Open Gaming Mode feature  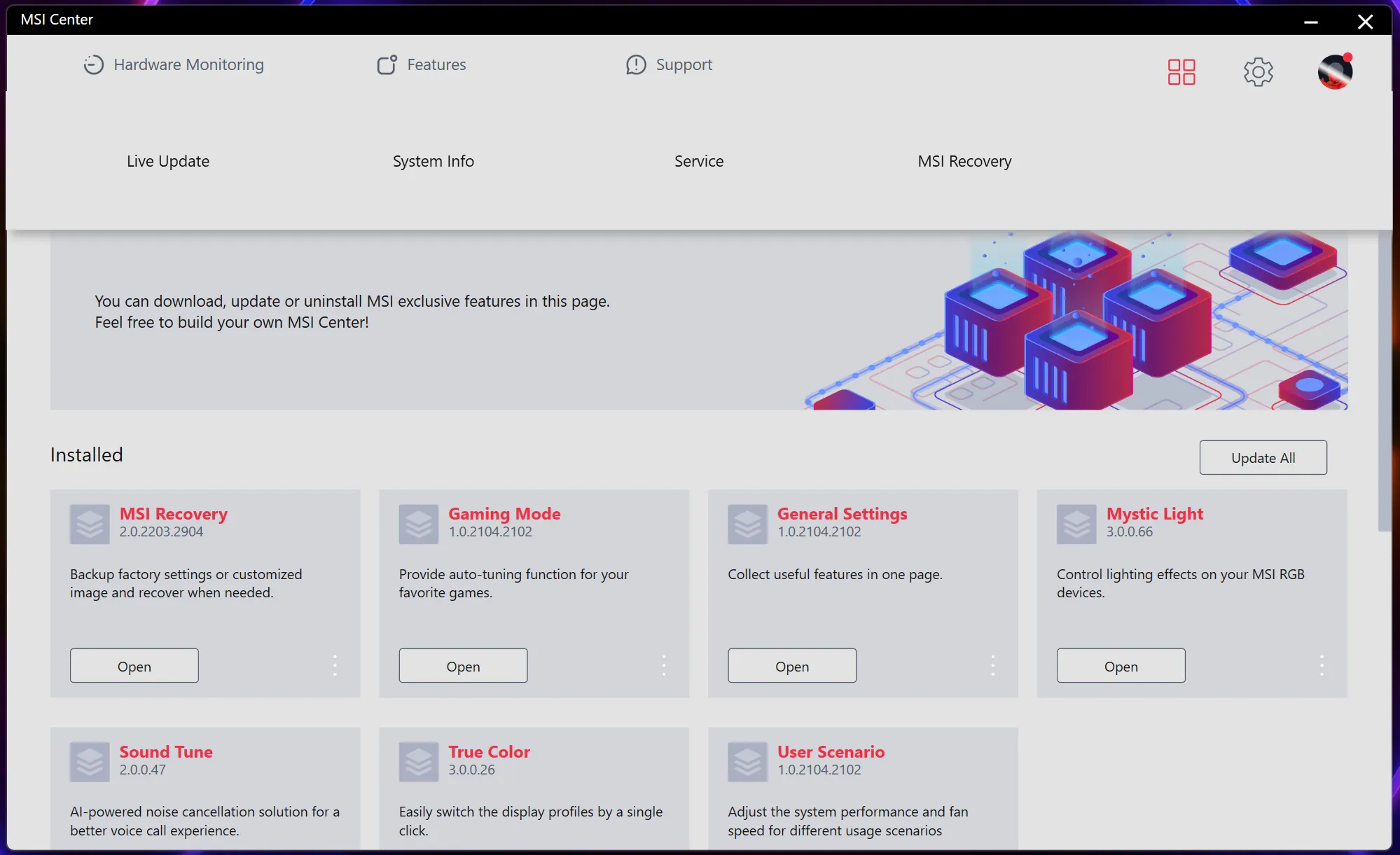463,665
